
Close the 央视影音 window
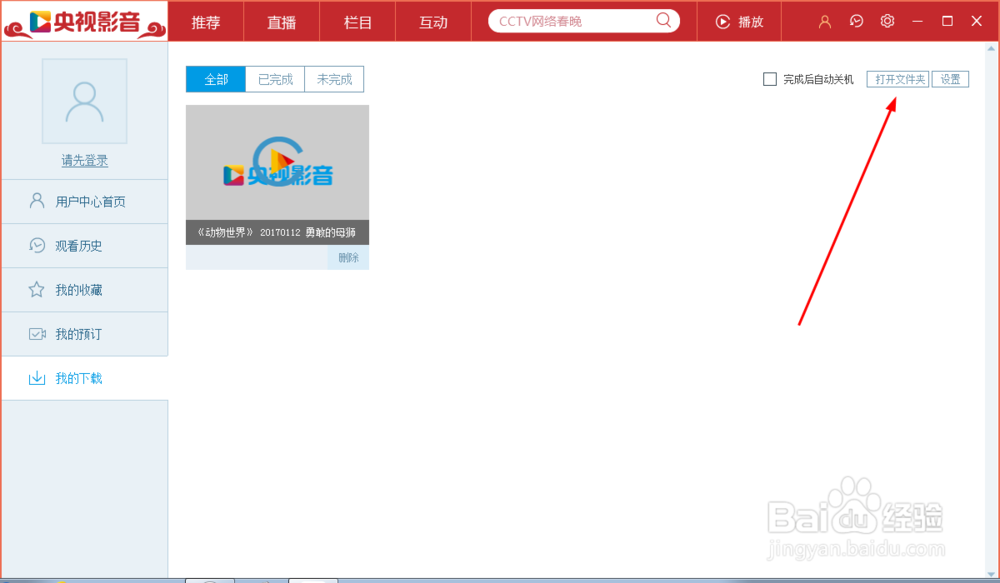pos(976,21)
